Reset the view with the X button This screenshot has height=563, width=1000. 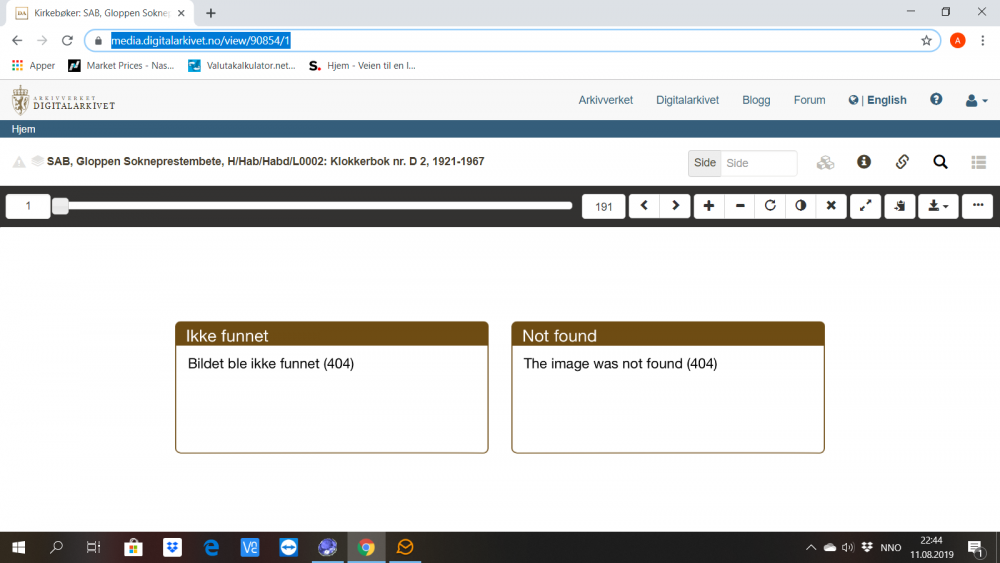[x=830, y=206]
